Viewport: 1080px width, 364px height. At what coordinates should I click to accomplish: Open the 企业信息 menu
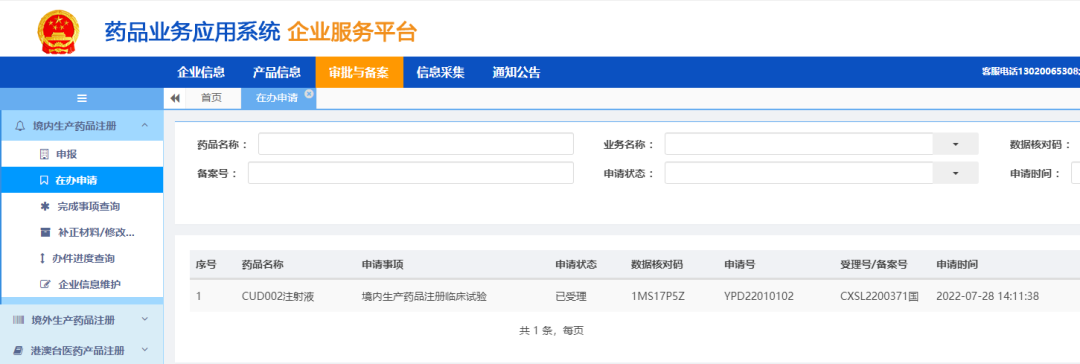201,72
